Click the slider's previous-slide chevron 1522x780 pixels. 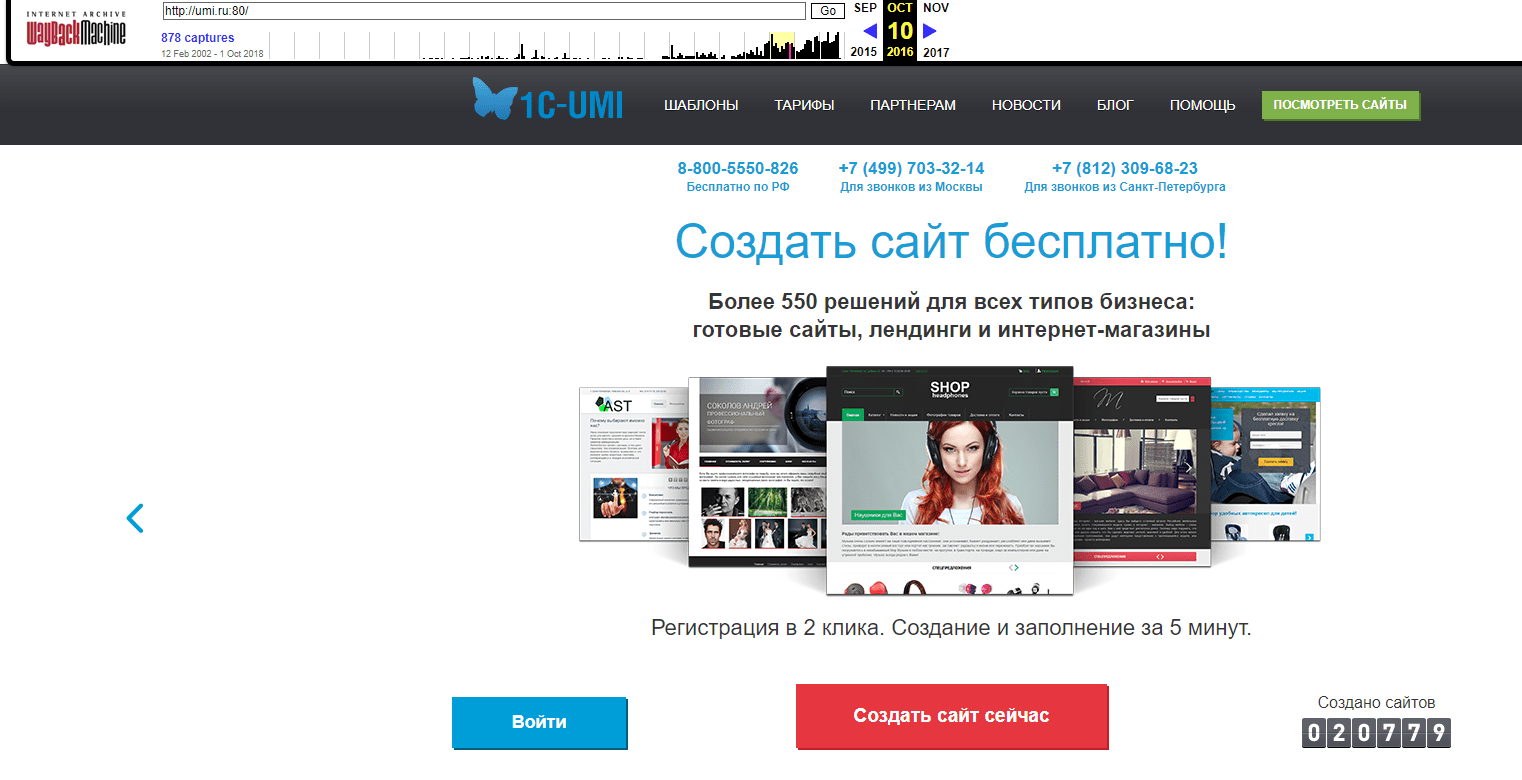click(135, 517)
